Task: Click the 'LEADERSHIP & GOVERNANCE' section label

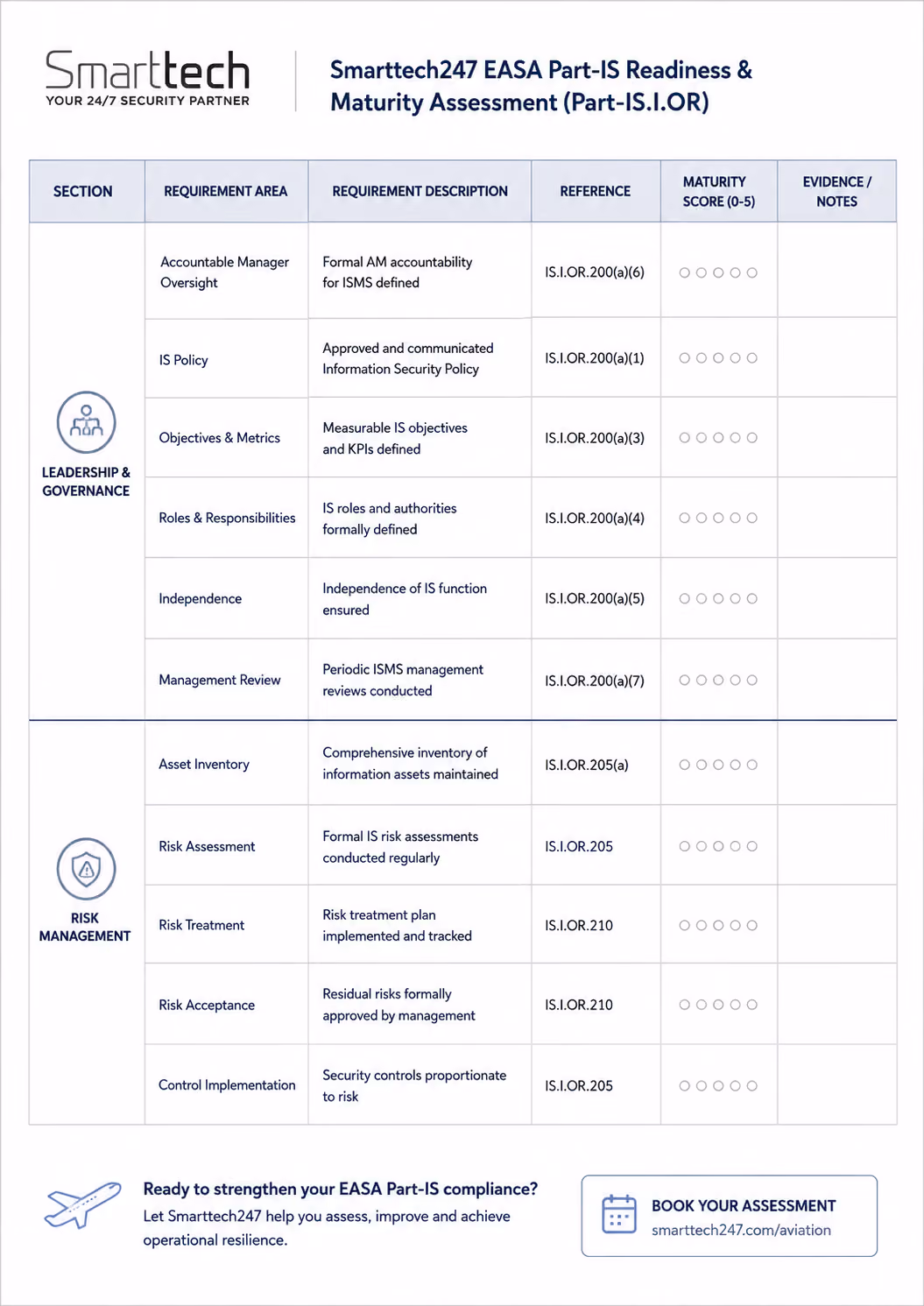Action: pyautogui.click(x=86, y=482)
